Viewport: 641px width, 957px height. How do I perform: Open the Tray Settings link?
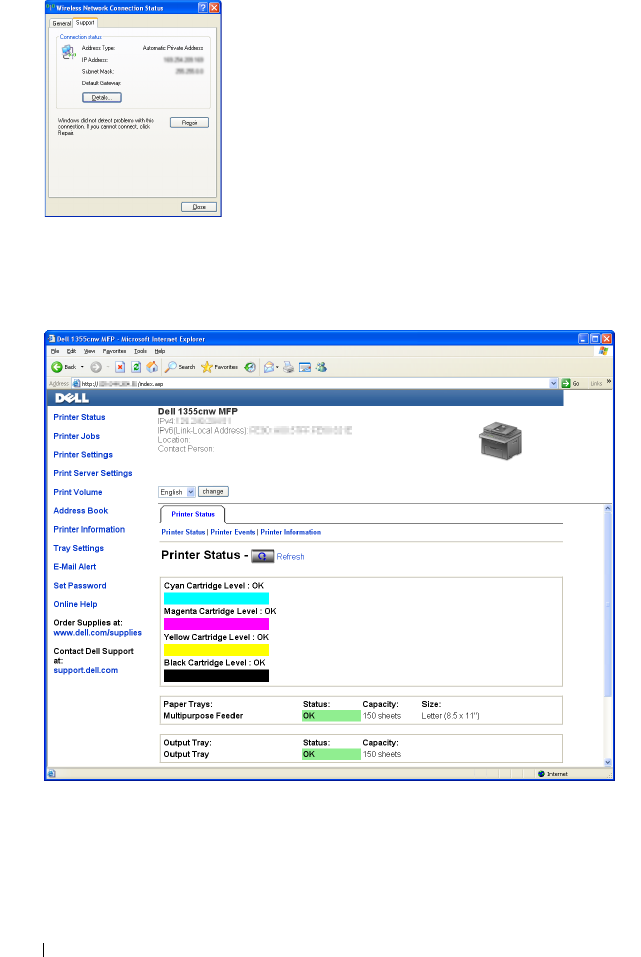coord(79,548)
